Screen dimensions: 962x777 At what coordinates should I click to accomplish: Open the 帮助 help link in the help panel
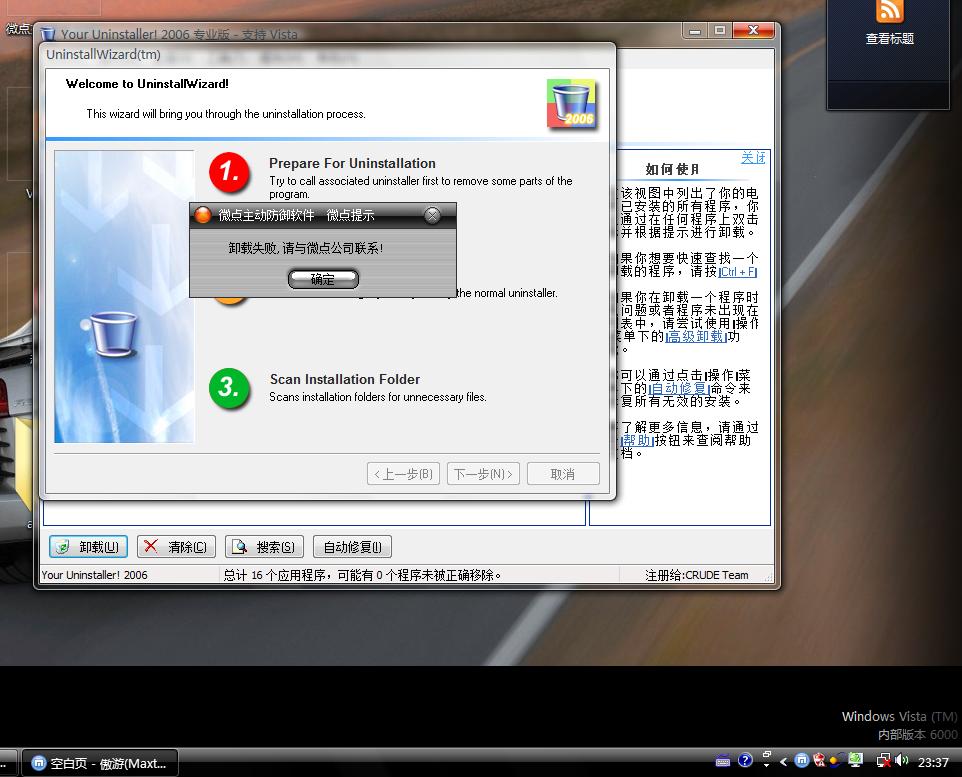coord(636,441)
